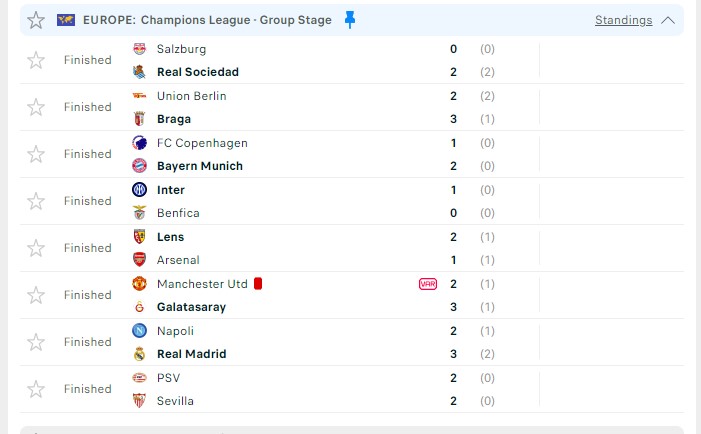
Task: Unpin Champions League via blue pin icon
Action: click(x=350, y=20)
